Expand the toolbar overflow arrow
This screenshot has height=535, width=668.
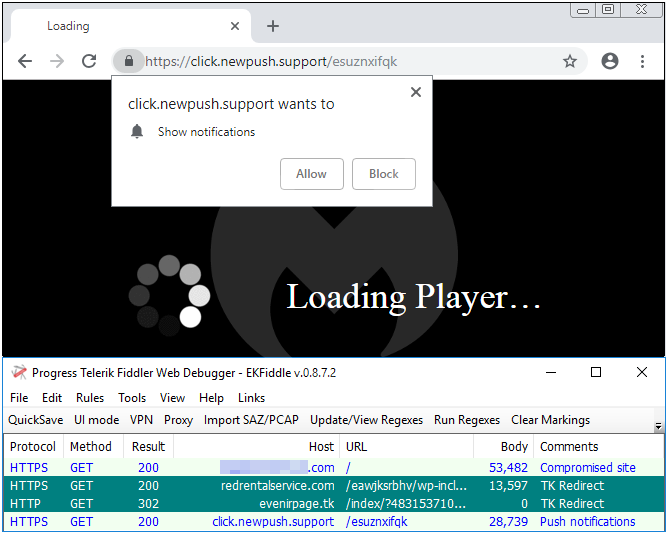pos(657,426)
